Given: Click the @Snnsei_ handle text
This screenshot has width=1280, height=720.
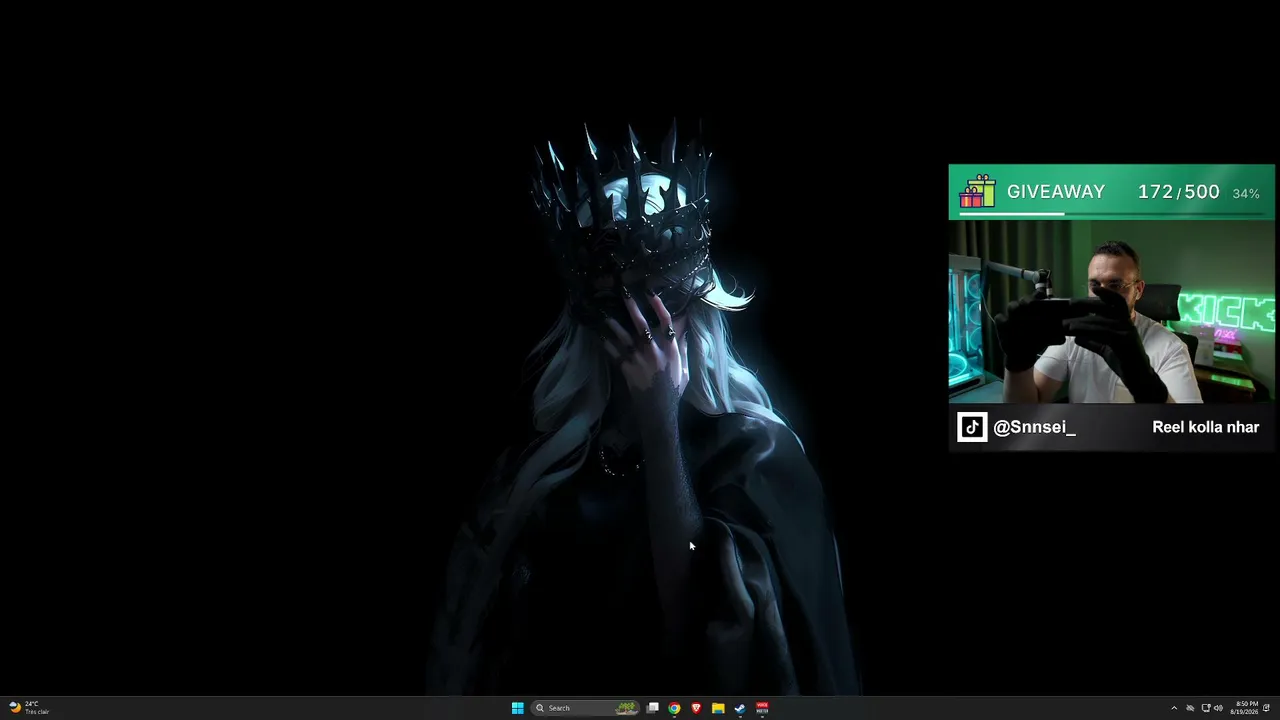Looking at the screenshot, I should pyautogui.click(x=1034, y=427).
